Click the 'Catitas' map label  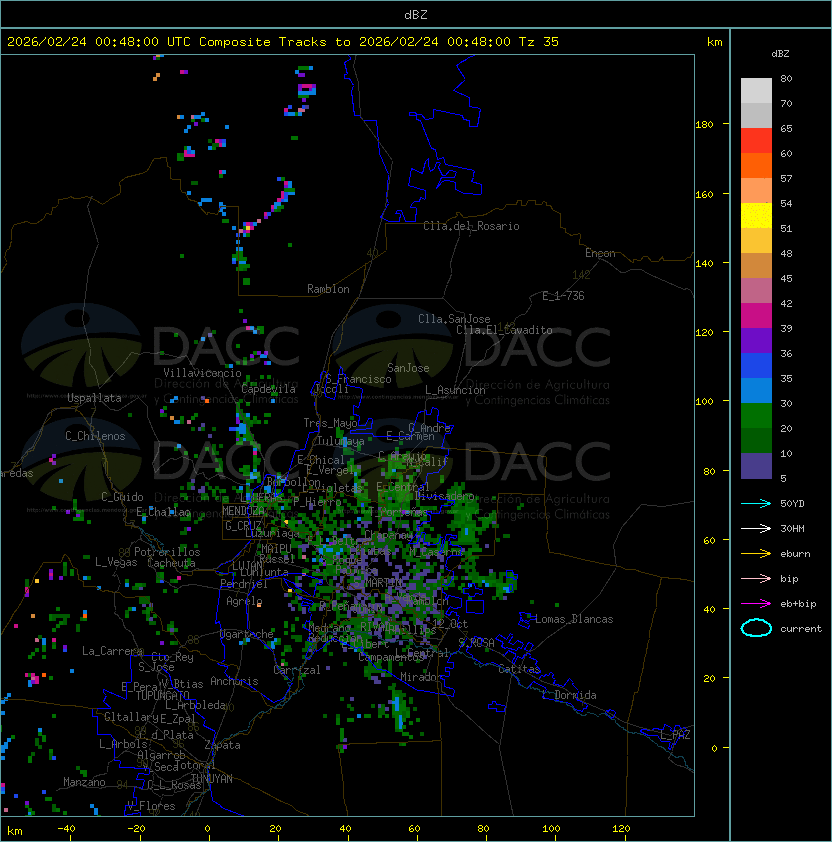click(x=519, y=669)
